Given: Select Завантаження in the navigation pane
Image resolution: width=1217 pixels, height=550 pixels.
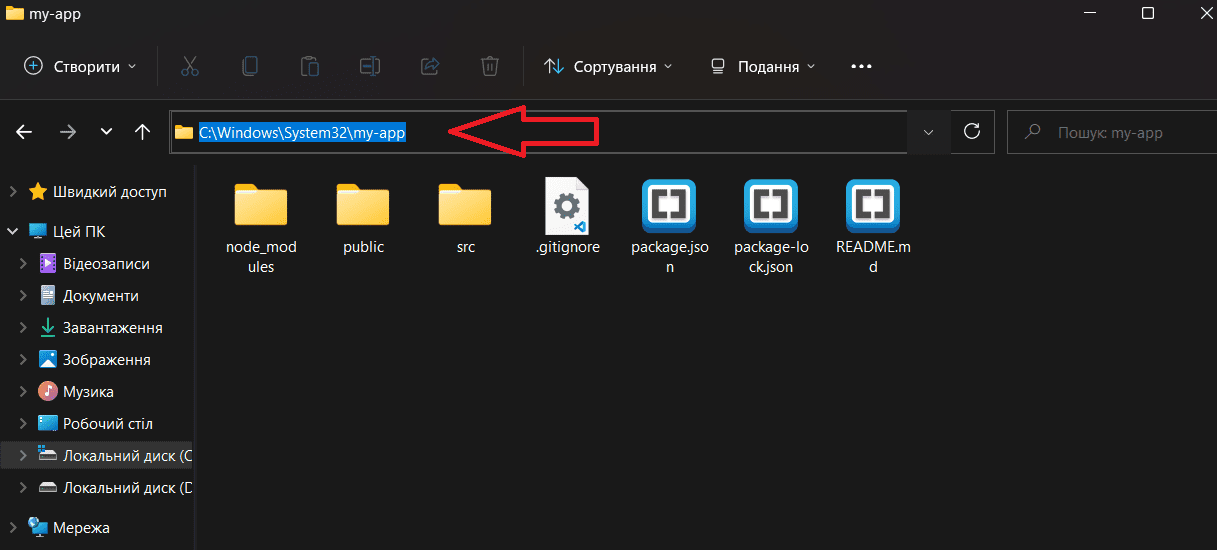Looking at the screenshot, I should 112,328.
